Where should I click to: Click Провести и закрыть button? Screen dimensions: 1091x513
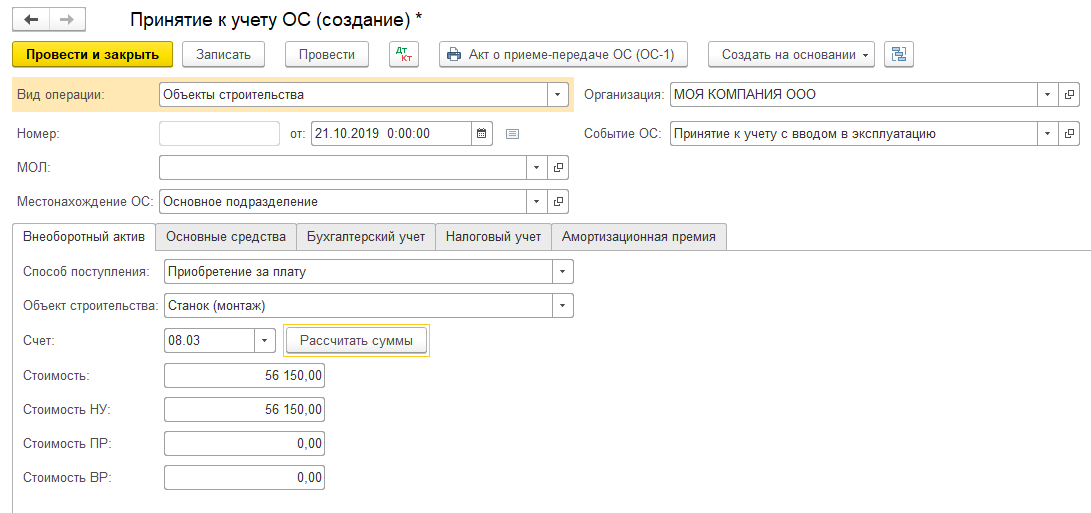93,54
